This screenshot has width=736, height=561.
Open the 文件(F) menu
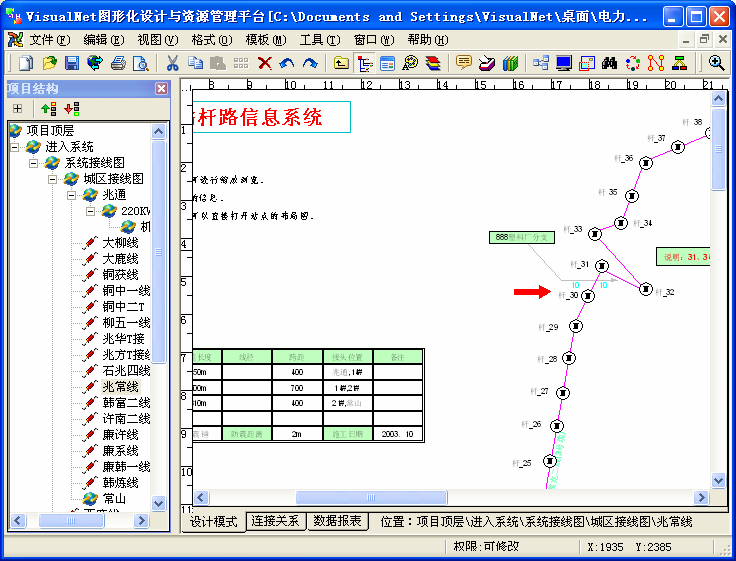[49, 40]
